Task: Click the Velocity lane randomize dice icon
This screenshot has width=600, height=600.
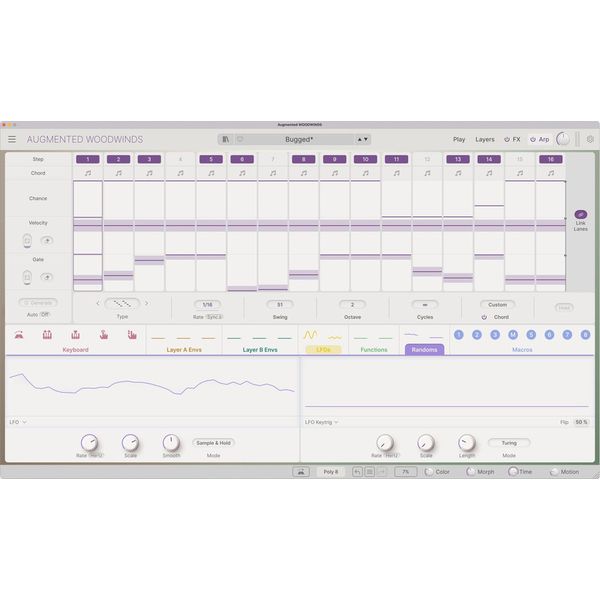Action: pos(27,241)
